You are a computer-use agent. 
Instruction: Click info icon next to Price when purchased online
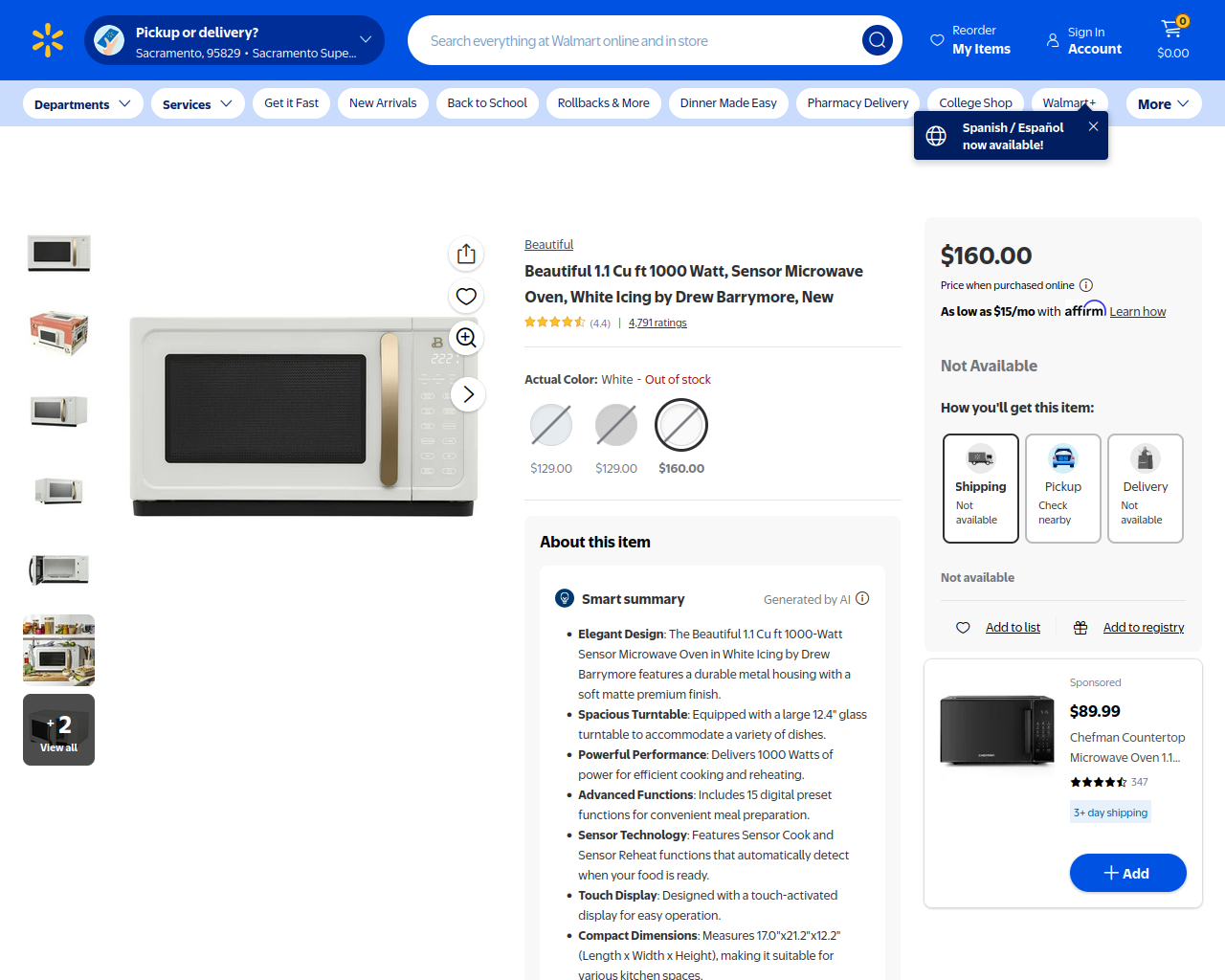tap(1086, 285)
